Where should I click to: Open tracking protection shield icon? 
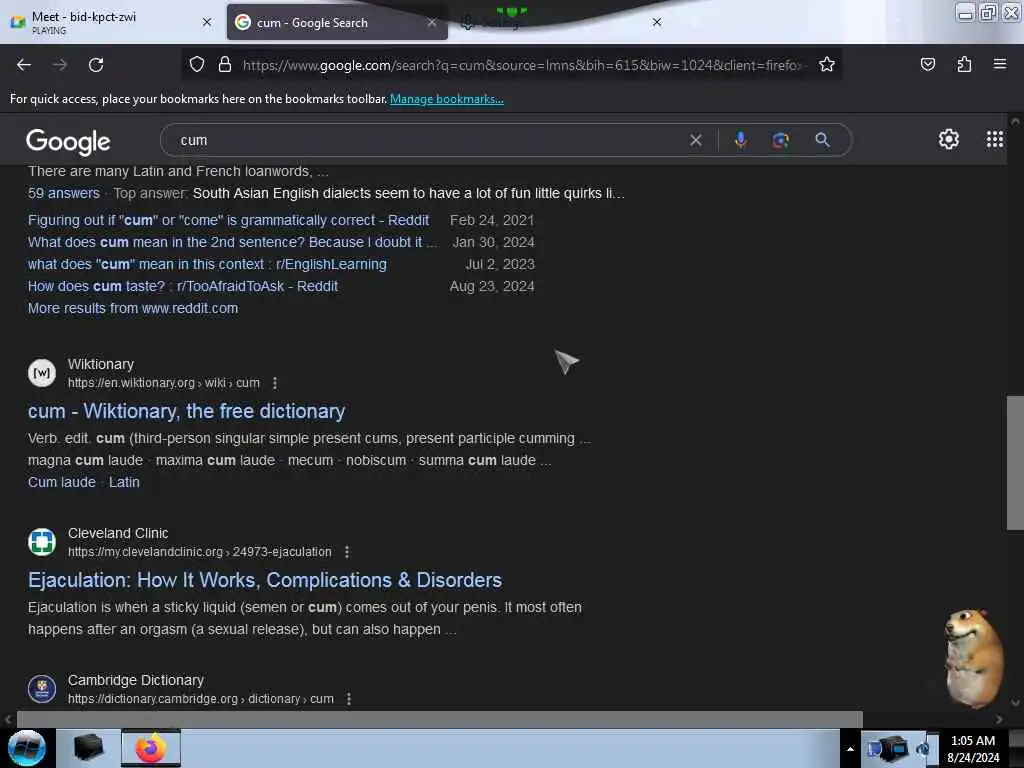click(197, 64)
